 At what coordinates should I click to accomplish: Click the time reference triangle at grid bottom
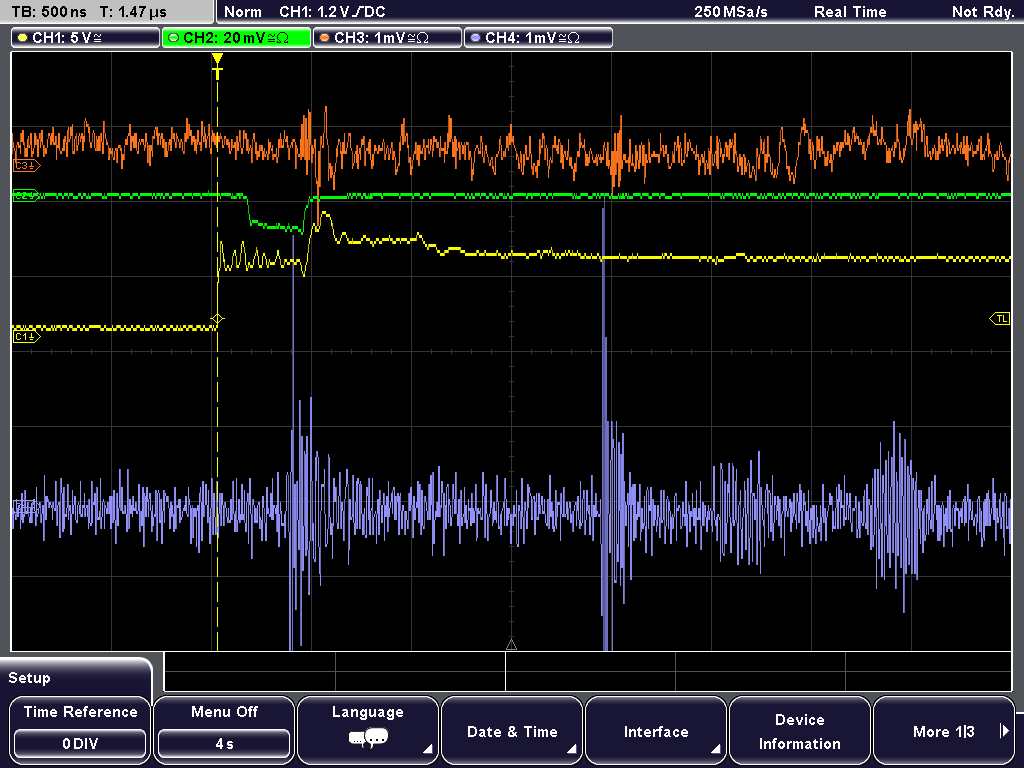click(511, 645)
